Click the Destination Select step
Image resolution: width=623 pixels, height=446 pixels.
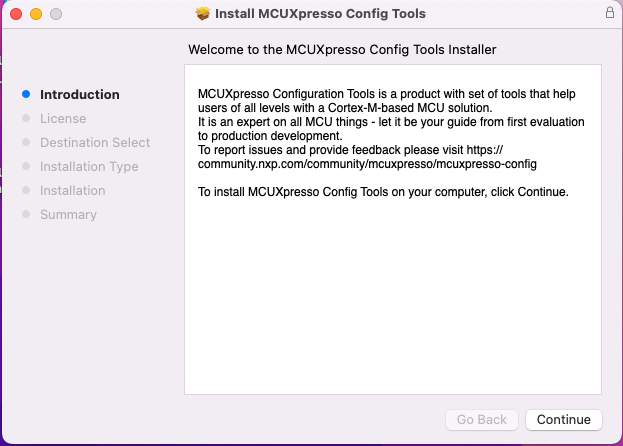(95, 142)
